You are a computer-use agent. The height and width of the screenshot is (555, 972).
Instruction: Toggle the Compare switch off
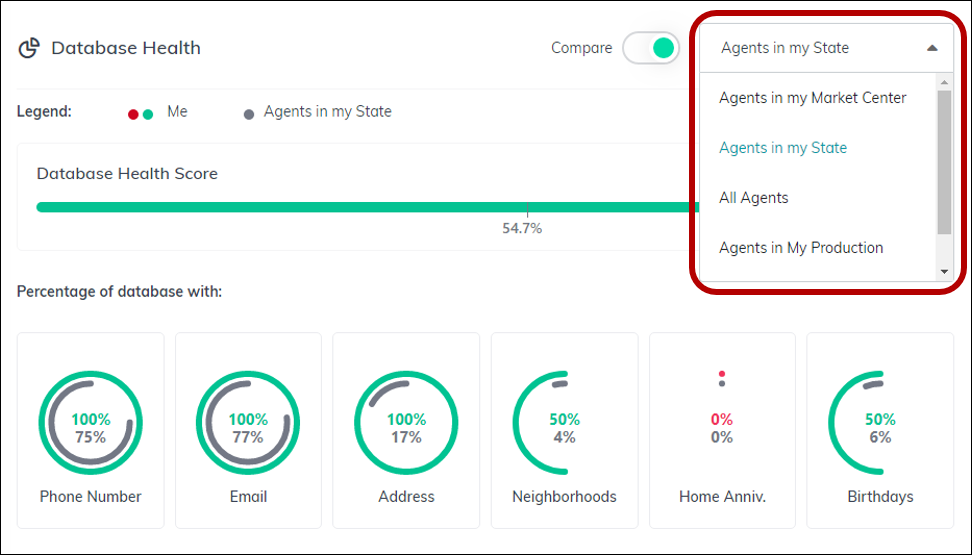[651, 48]
